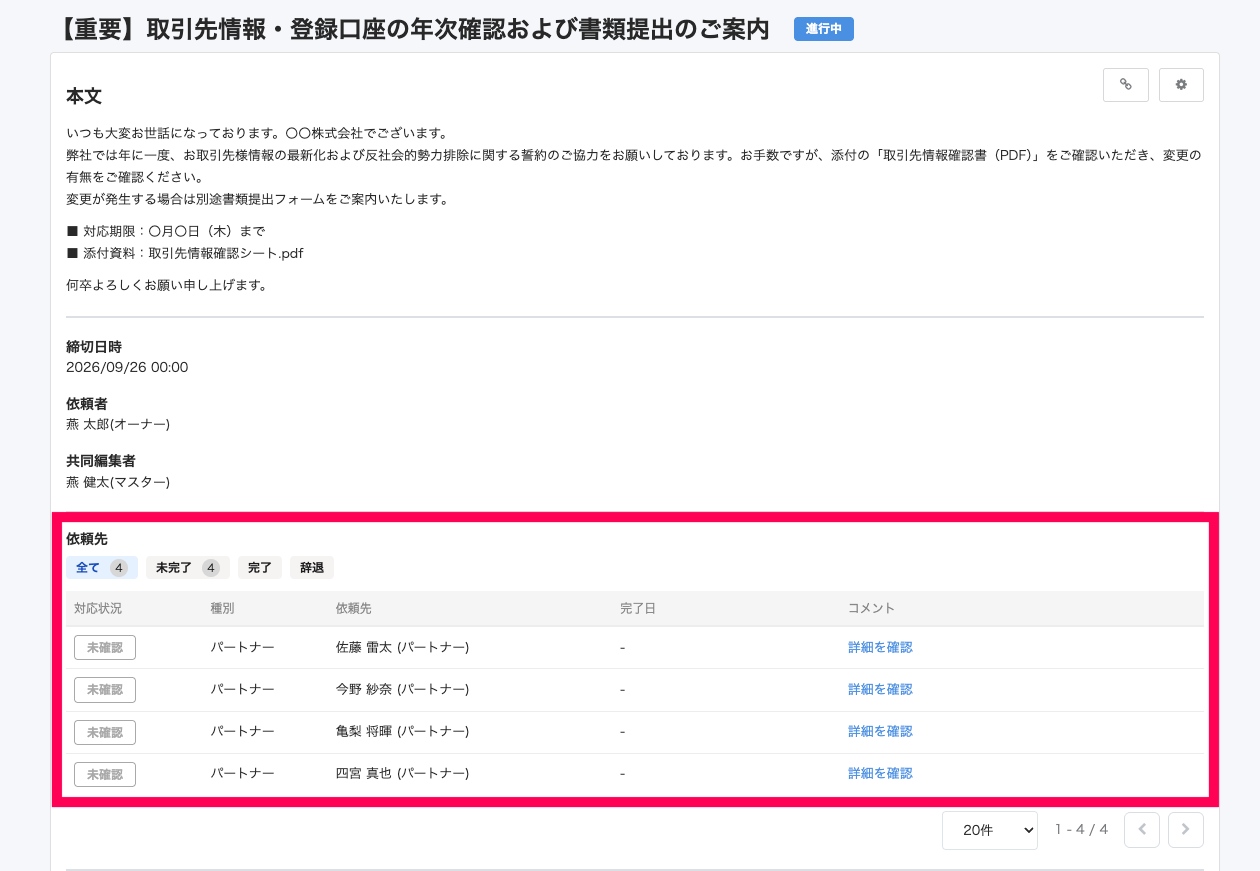Viewport: 1260px width, 871px height.
Task: Click the 対応期限 line
Action: [165, 231]
